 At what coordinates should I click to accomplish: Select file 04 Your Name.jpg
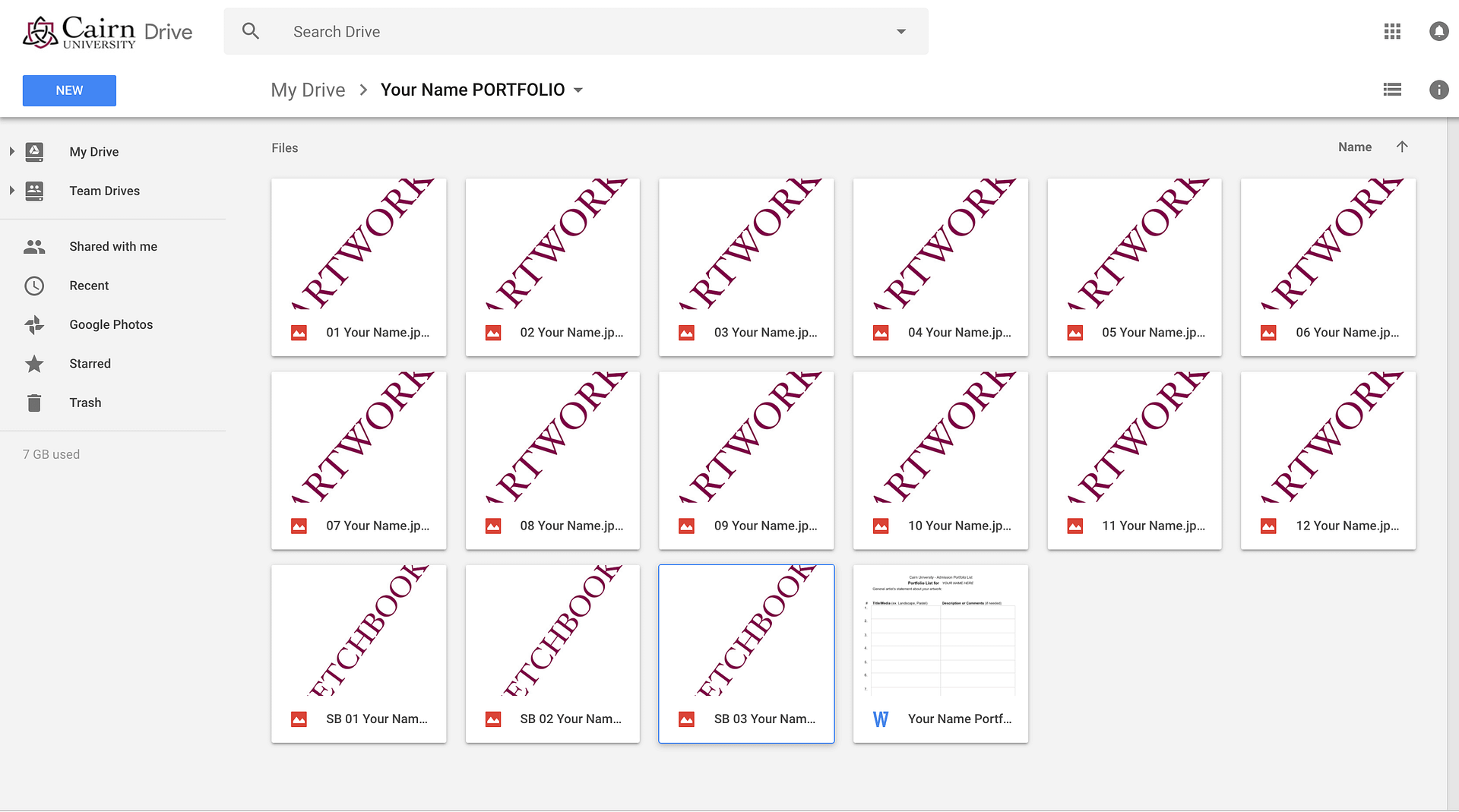click(941, 267)
